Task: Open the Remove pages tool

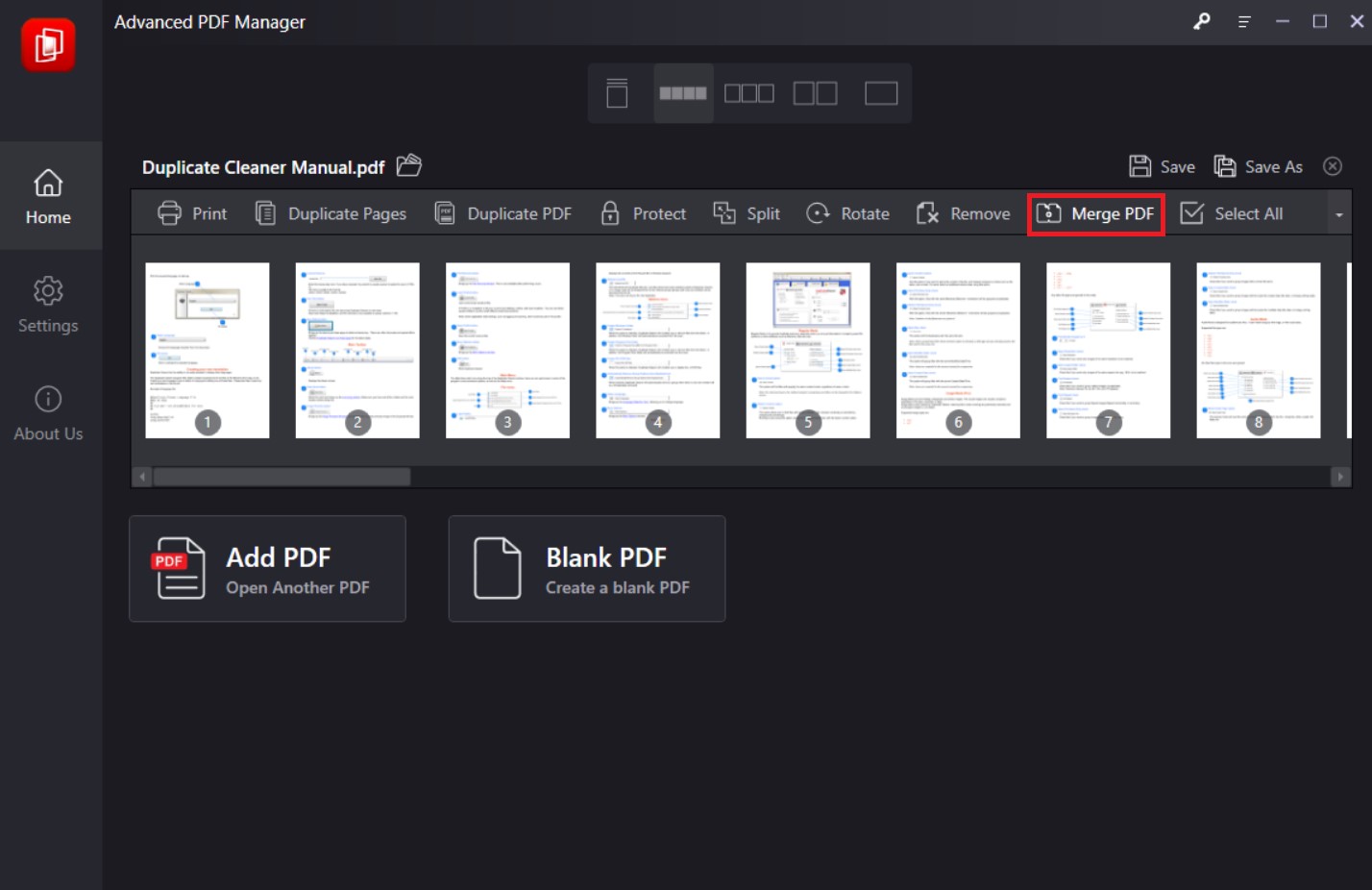Action: point(964,213)
